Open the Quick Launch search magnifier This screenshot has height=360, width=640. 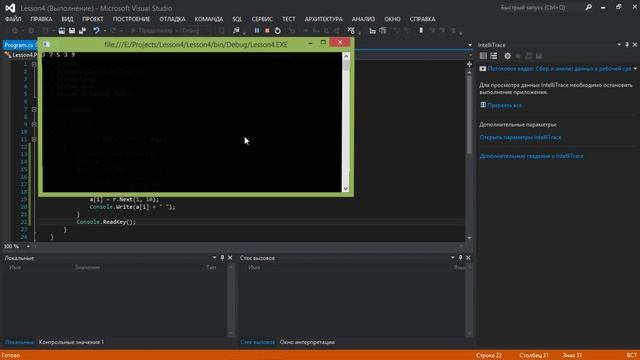coord(588,7)
